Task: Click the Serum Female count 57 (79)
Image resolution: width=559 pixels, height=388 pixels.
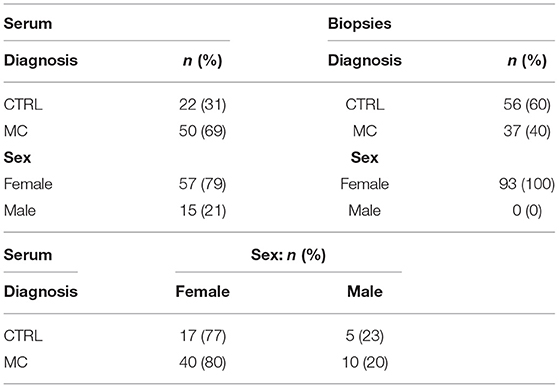Action: pos(202,184)
